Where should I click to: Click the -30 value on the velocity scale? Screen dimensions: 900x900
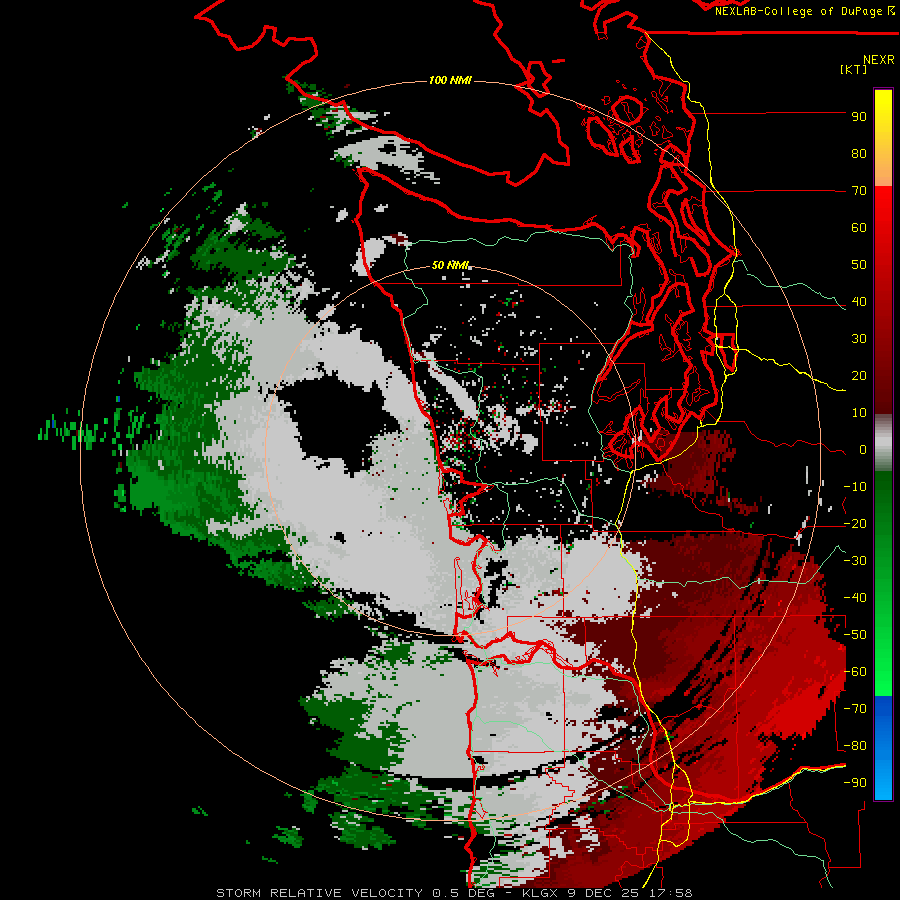[x=855, y=561]
